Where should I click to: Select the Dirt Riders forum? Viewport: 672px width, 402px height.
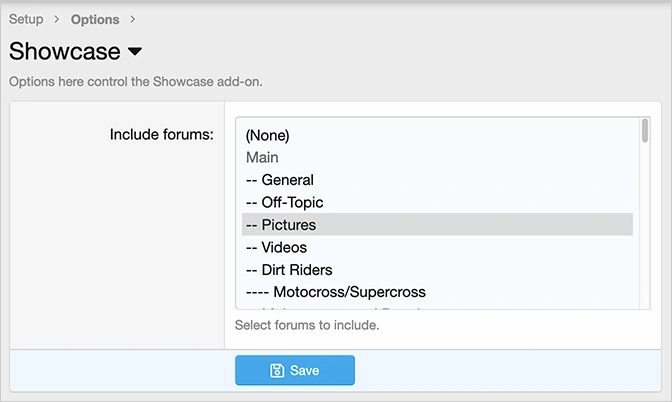coord(289,269)
